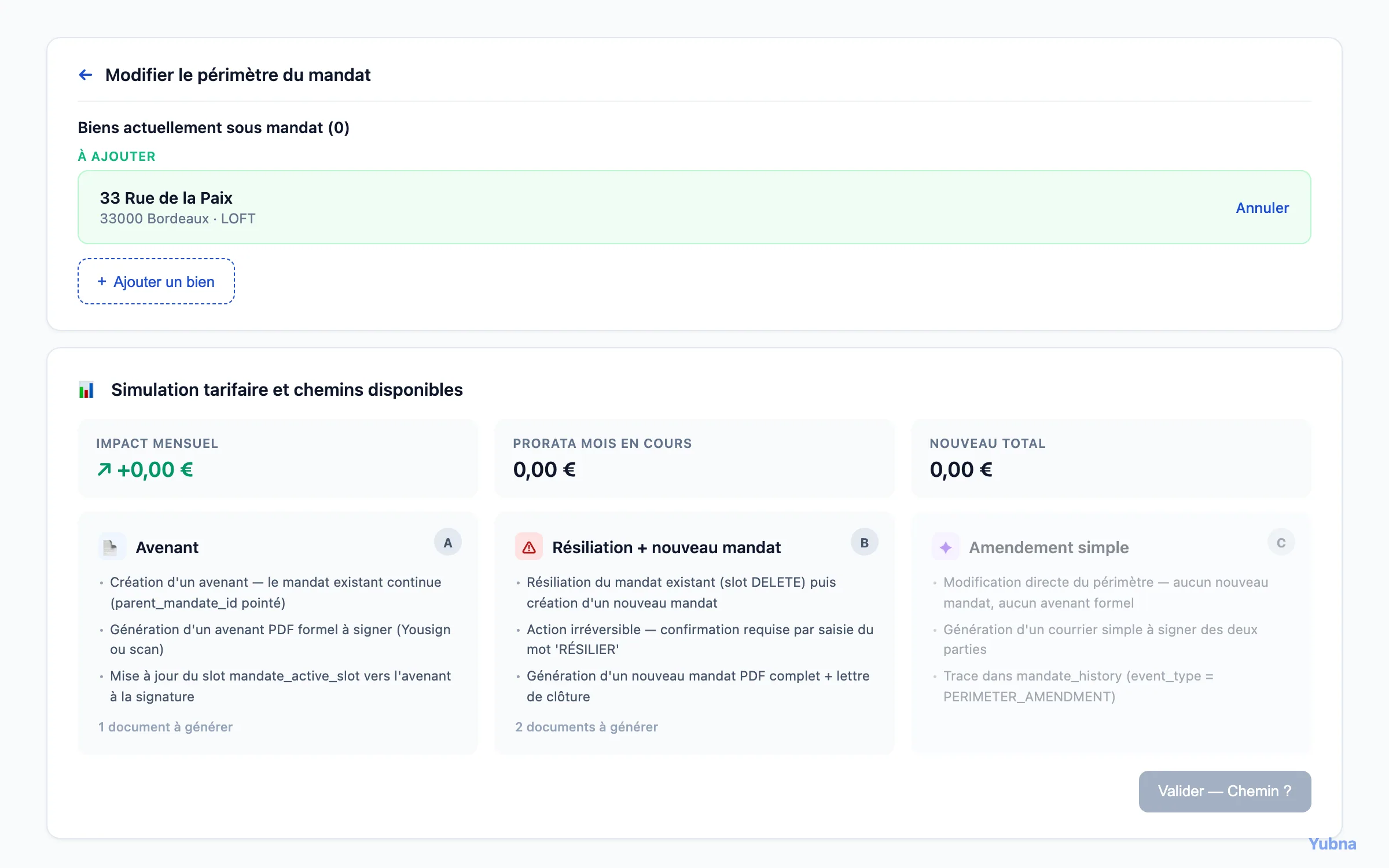Image resolution: width=1389 pixels, height=868 pixels.
Task: Click 'Modification directe du périmètre' bullet
Action: 1105,593
